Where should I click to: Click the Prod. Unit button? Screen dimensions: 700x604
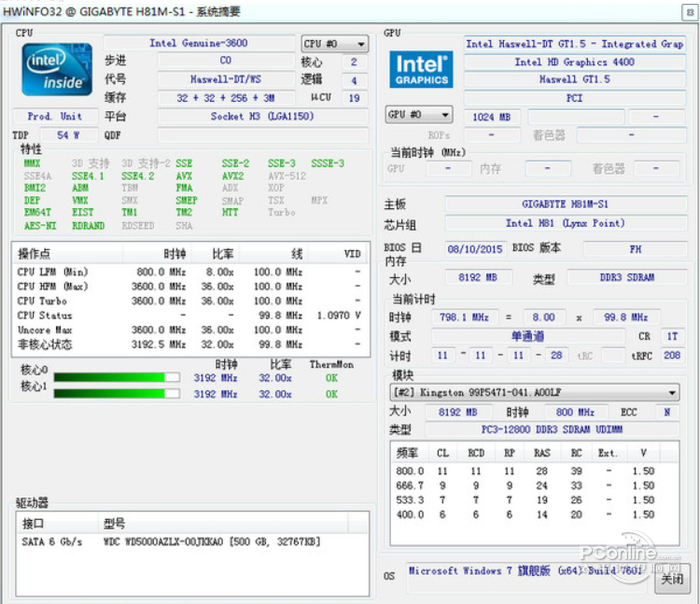click(55, 116)
